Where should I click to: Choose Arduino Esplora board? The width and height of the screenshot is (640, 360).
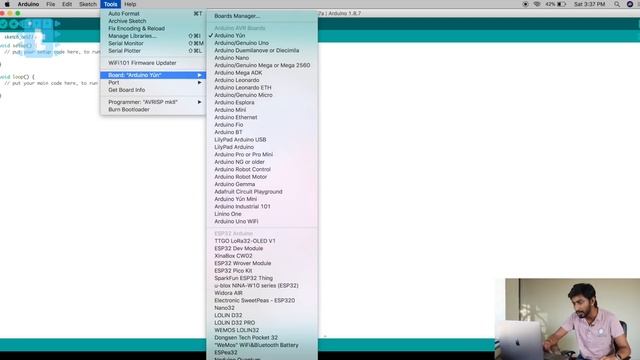(262, 102)
